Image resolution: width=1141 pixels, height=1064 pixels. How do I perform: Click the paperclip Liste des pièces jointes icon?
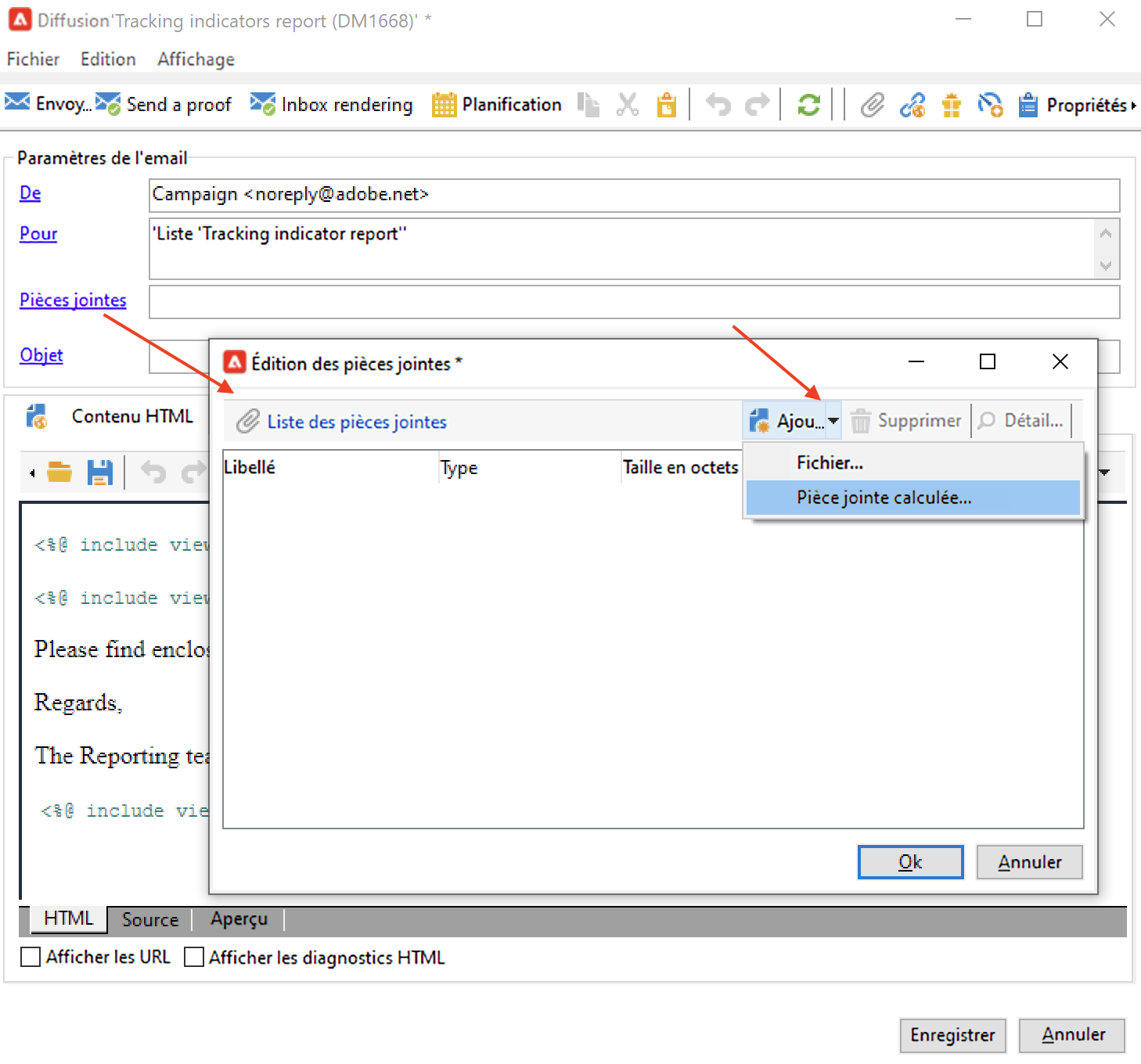click(x=248, y=421)
